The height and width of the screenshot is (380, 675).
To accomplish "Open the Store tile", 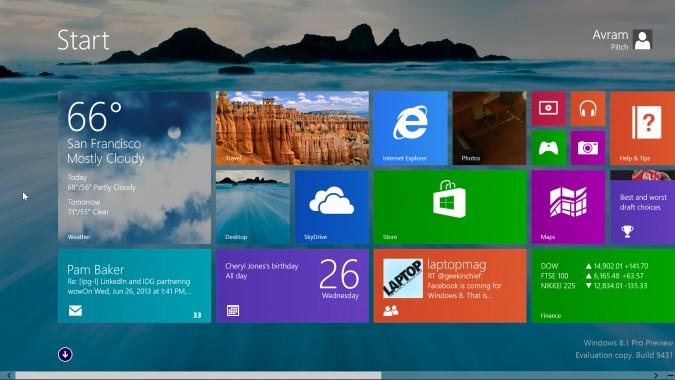I will (x=450, y=207).
